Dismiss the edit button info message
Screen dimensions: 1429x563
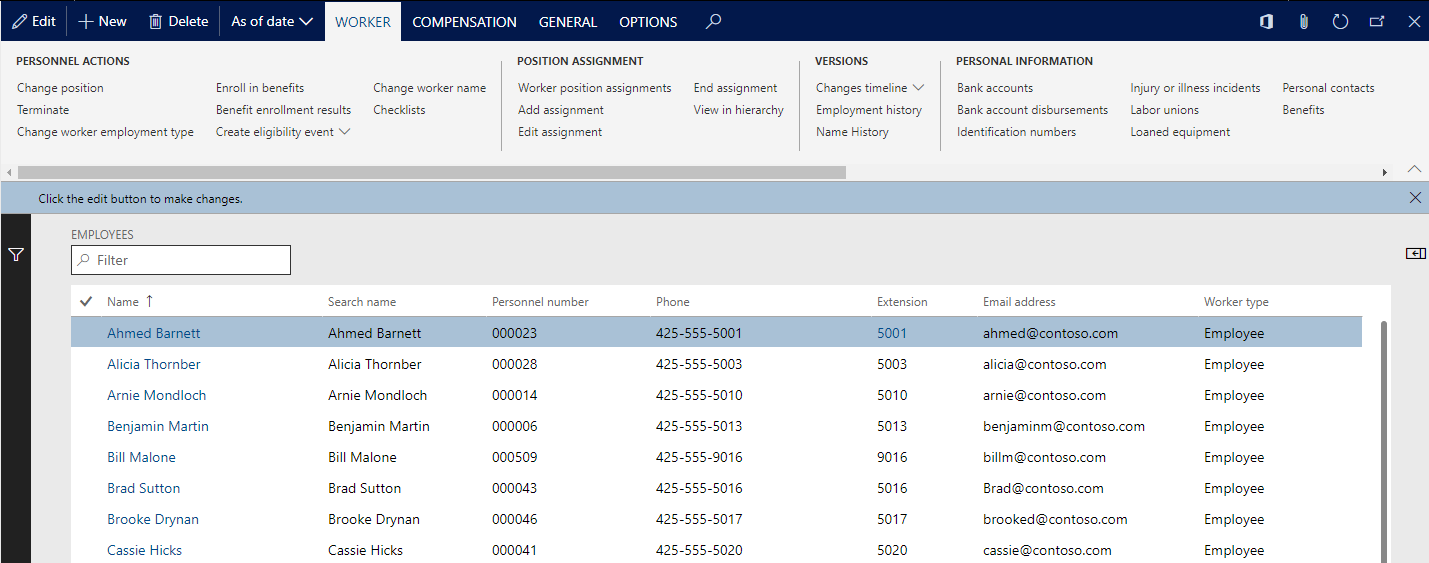1414,198
